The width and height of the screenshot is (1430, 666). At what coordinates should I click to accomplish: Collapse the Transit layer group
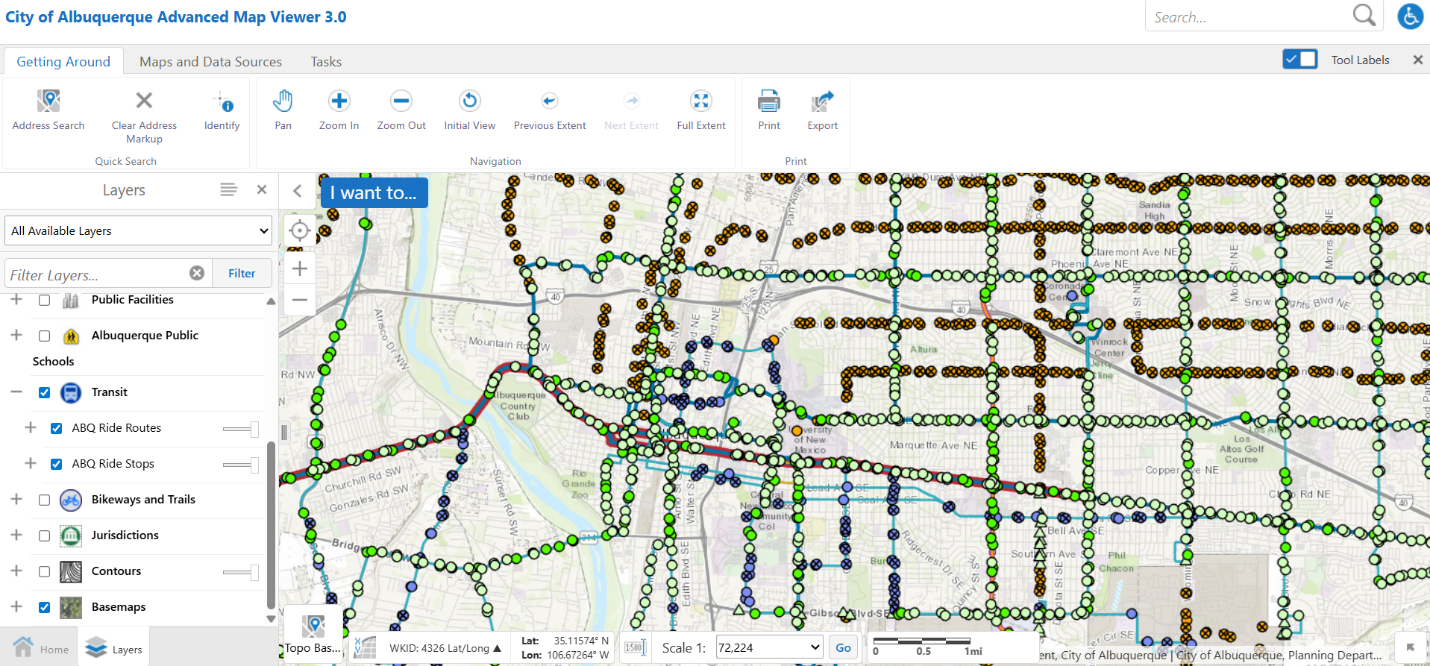point(16,392)
